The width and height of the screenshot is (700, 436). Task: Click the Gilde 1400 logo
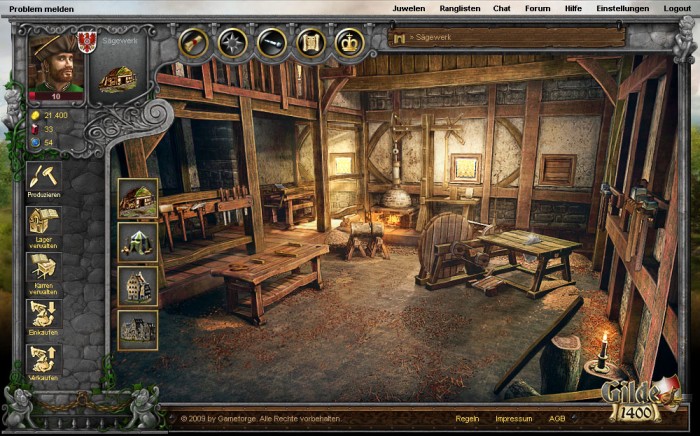(641, 399)
